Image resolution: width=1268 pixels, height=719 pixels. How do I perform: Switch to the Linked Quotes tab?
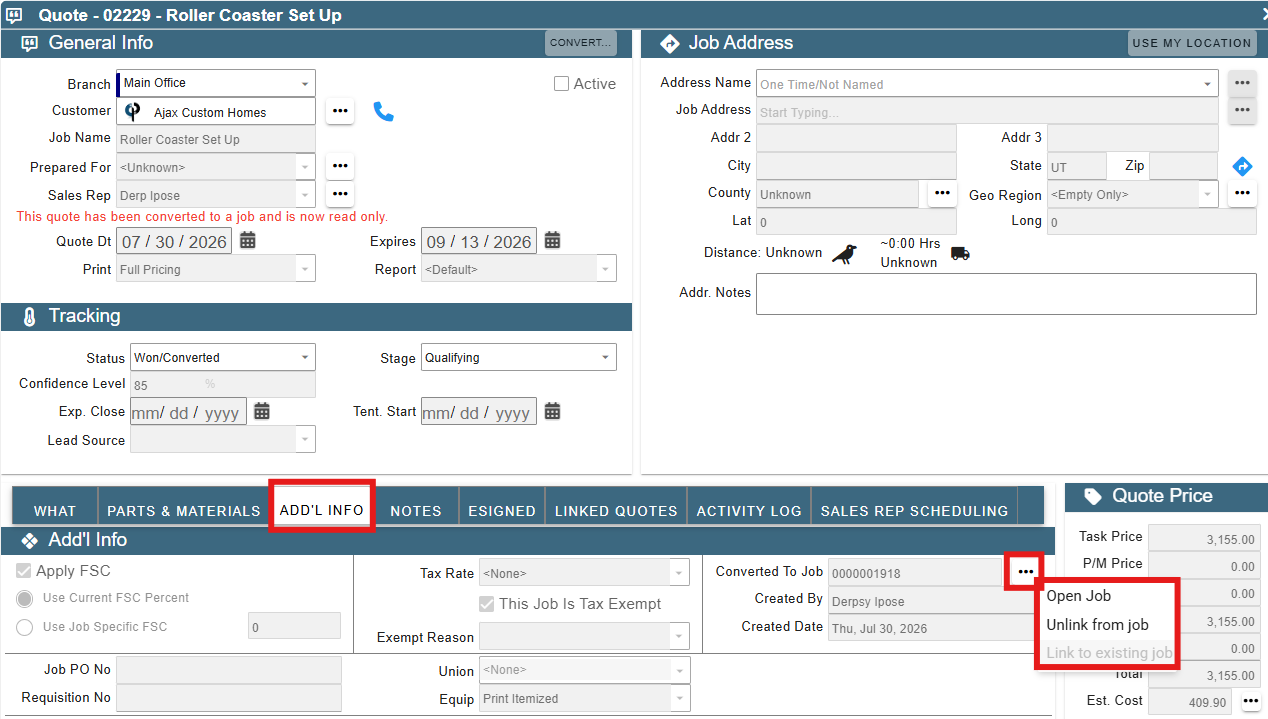(x=616, y=510)
